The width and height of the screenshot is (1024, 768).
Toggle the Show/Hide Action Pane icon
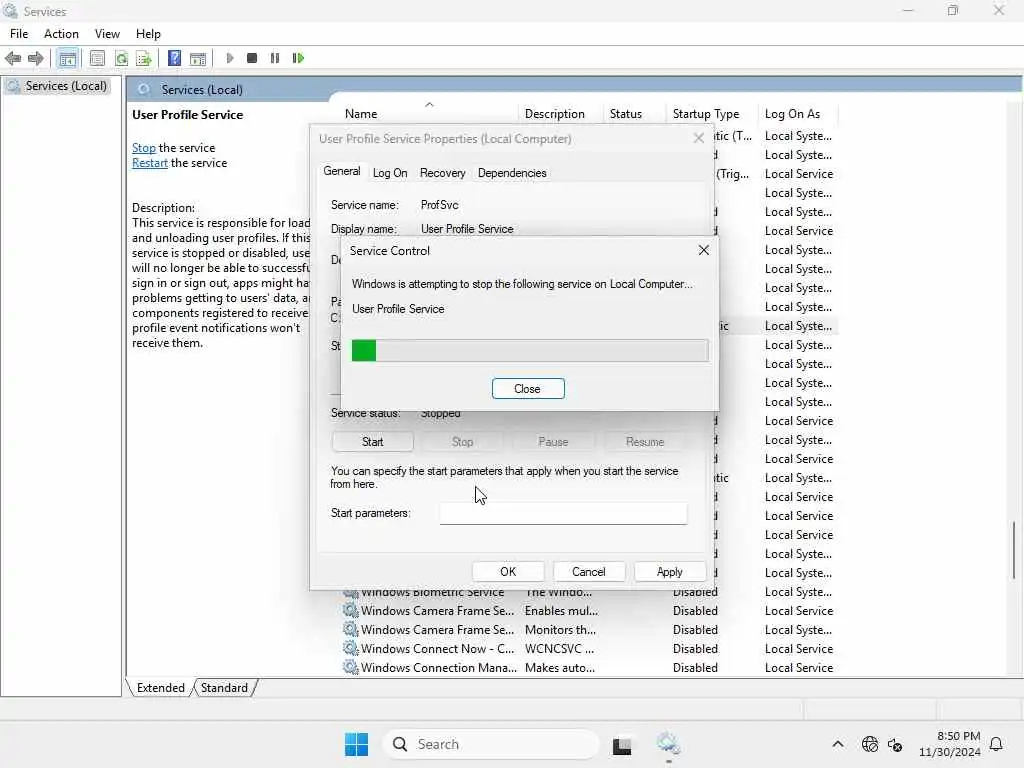(x=198, y=59)
